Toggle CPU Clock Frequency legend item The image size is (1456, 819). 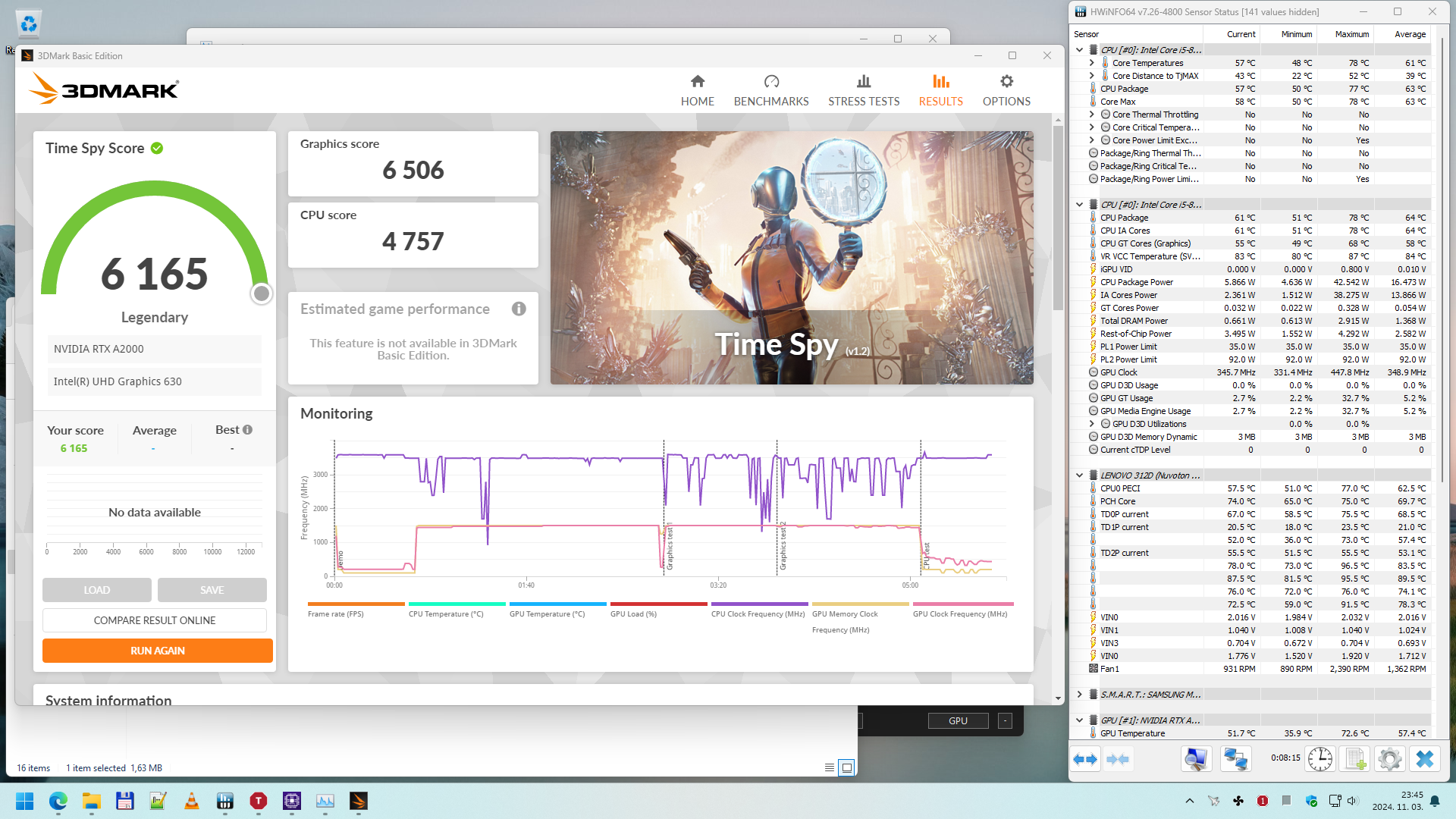tap(758, 613)
